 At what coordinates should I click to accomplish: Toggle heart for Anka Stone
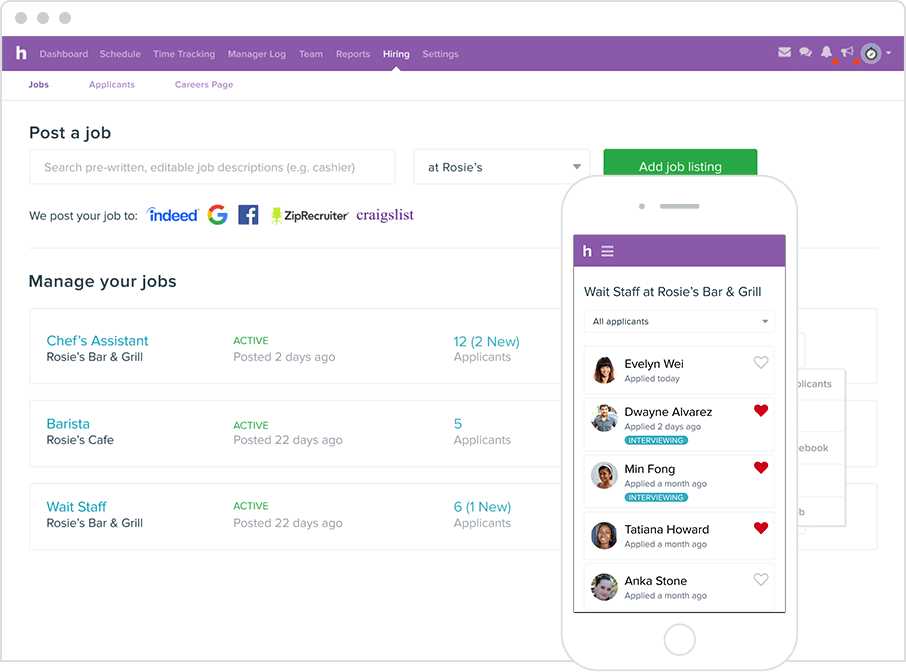coord(761,580)
